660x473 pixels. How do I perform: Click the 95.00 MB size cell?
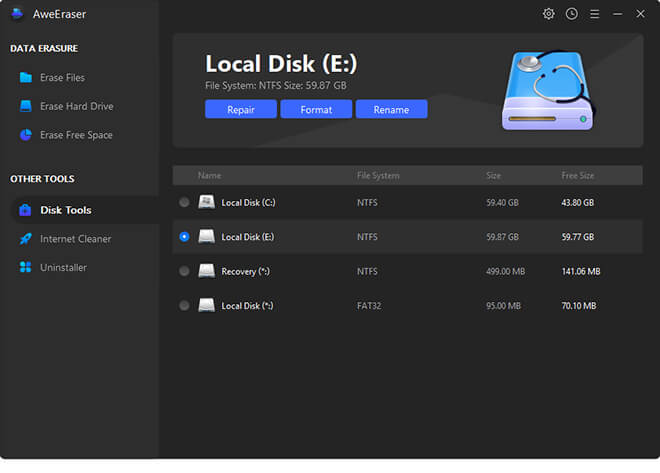click(503, 306)
